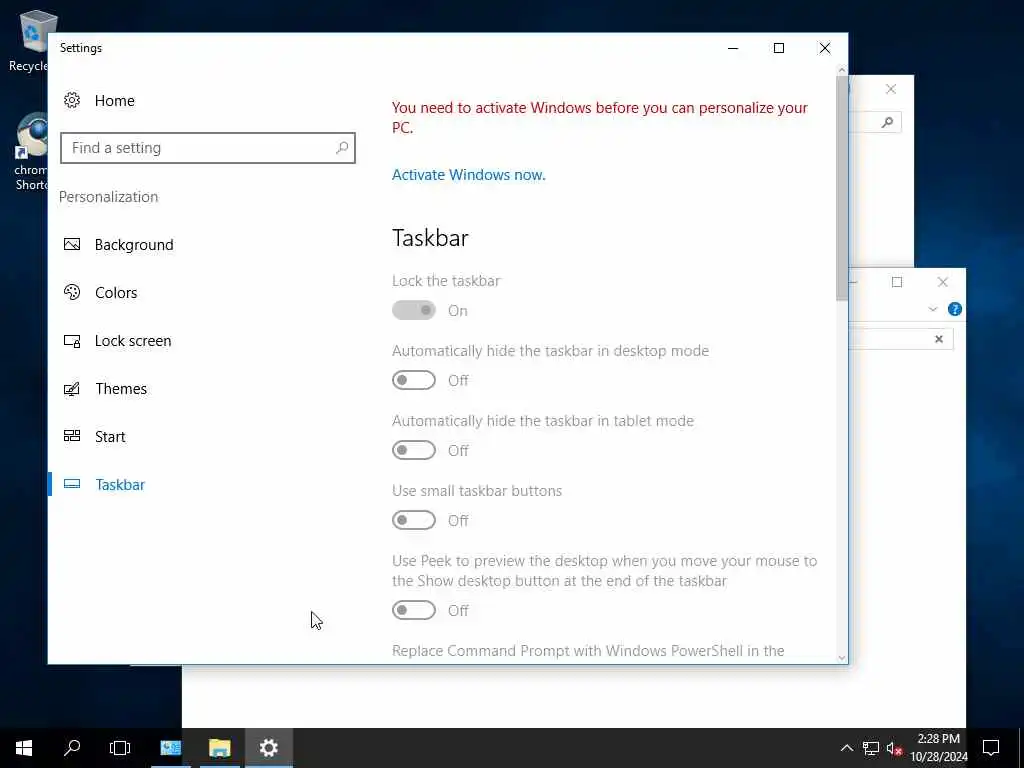Open taskbar Search
Image resolution: width=1024 pixels, height=768 pixels.
coord(72,748)
